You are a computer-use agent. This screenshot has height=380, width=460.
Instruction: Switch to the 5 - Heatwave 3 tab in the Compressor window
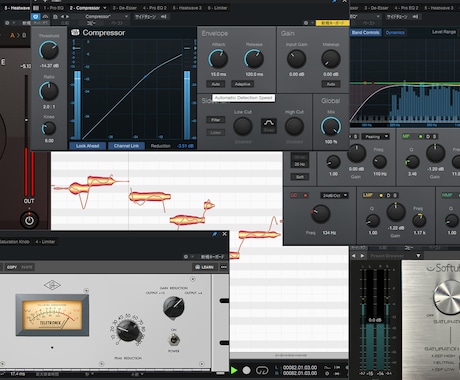pyautogui.click(x=187, y=8)
